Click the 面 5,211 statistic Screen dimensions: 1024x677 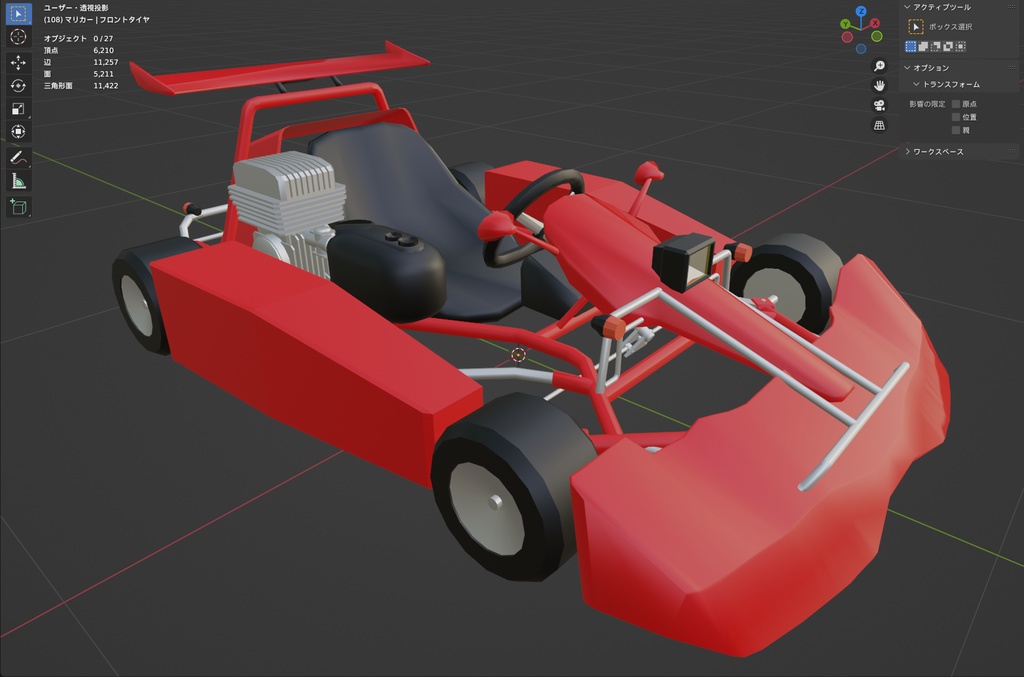tap(78, 74)
